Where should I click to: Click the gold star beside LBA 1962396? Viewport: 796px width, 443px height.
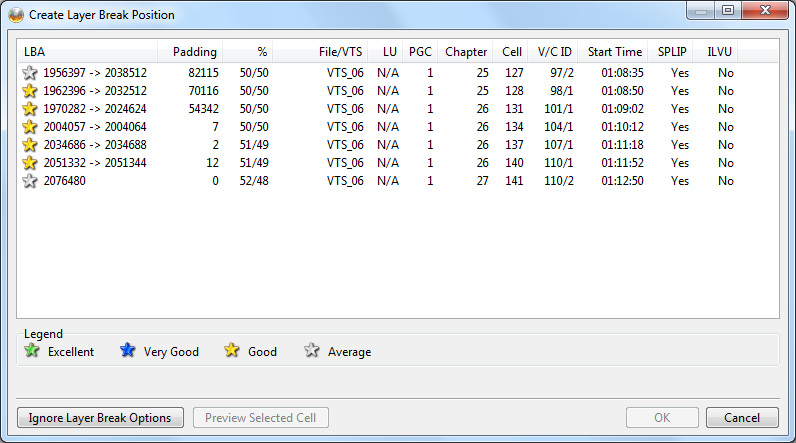[x=30, y=91]
